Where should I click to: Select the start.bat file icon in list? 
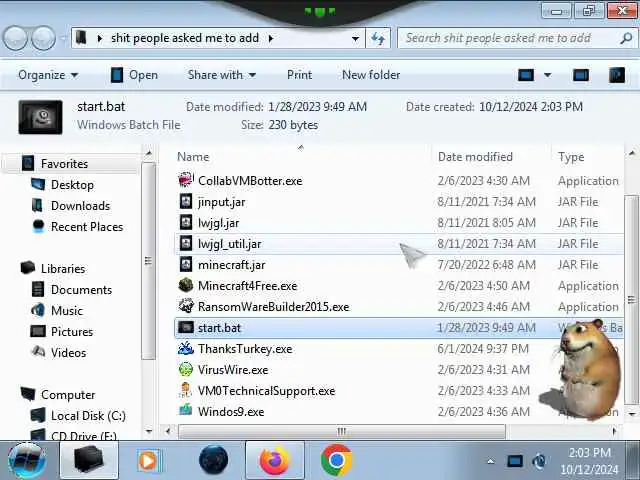pos(186,327)
